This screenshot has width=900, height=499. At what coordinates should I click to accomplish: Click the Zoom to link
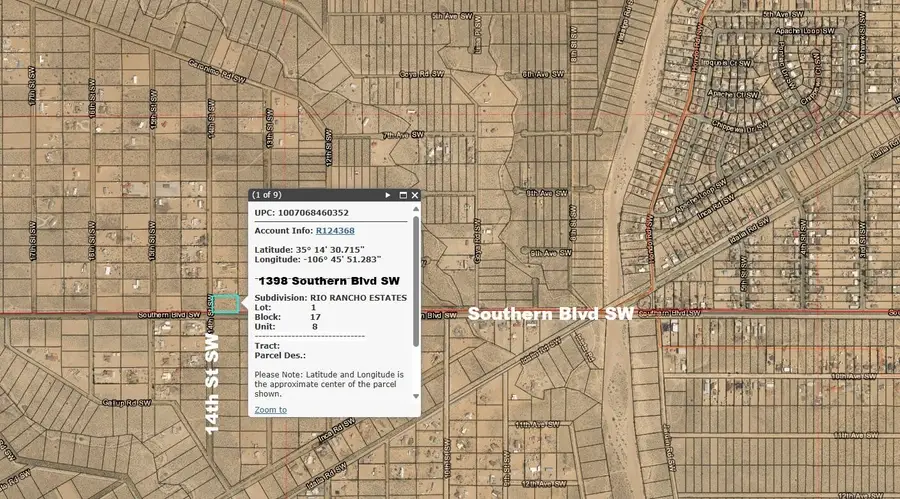270,410
